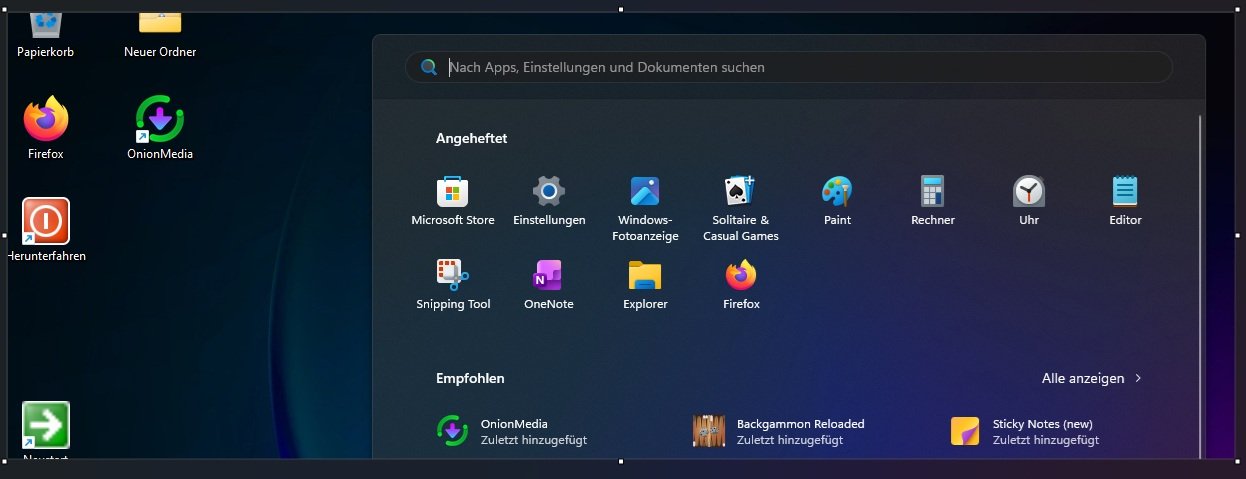
Task: Open Explorer from pinned apps
Action: click(645, 284)
